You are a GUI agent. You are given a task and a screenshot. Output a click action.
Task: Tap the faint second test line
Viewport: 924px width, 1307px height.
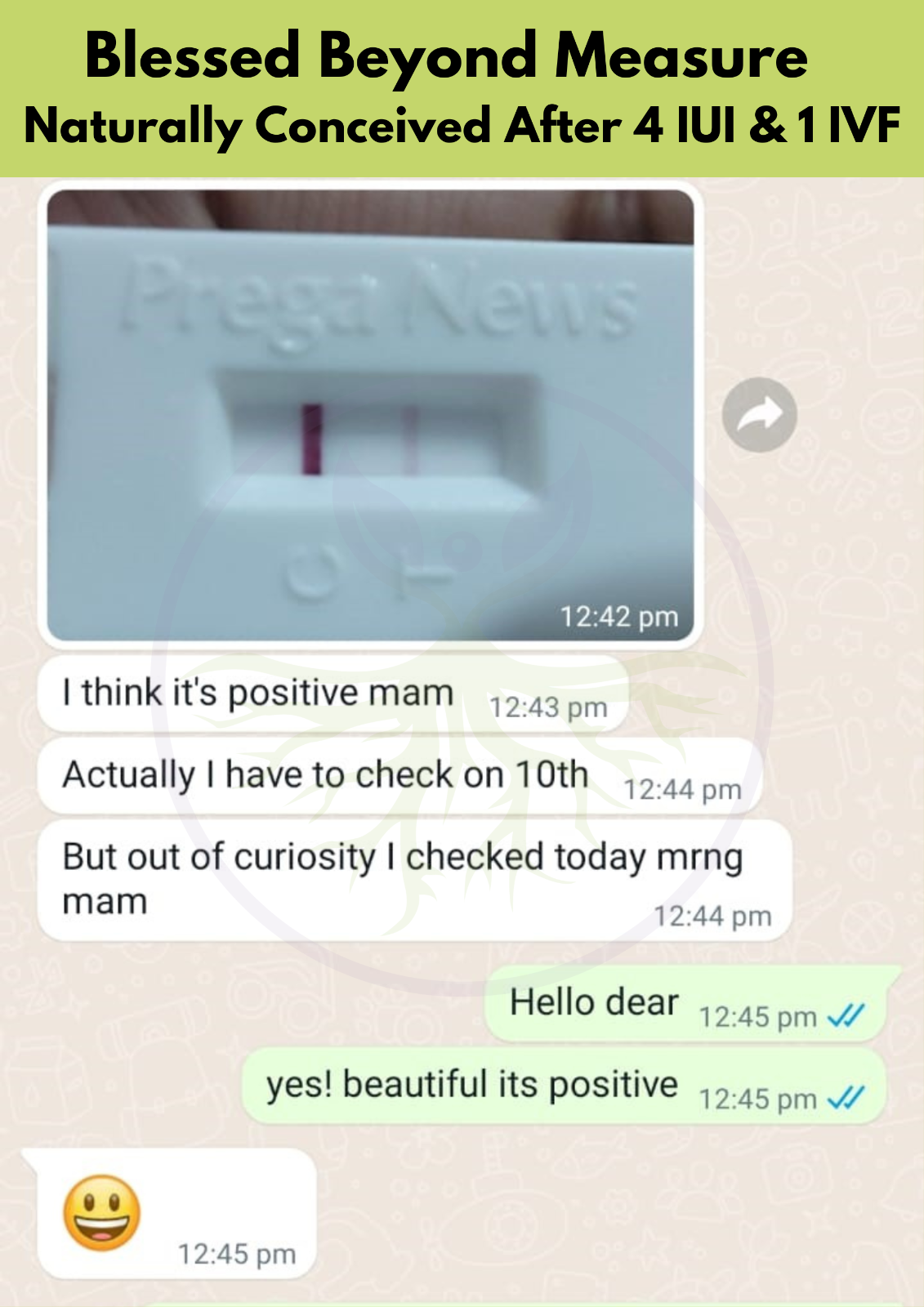coord(411,439)
